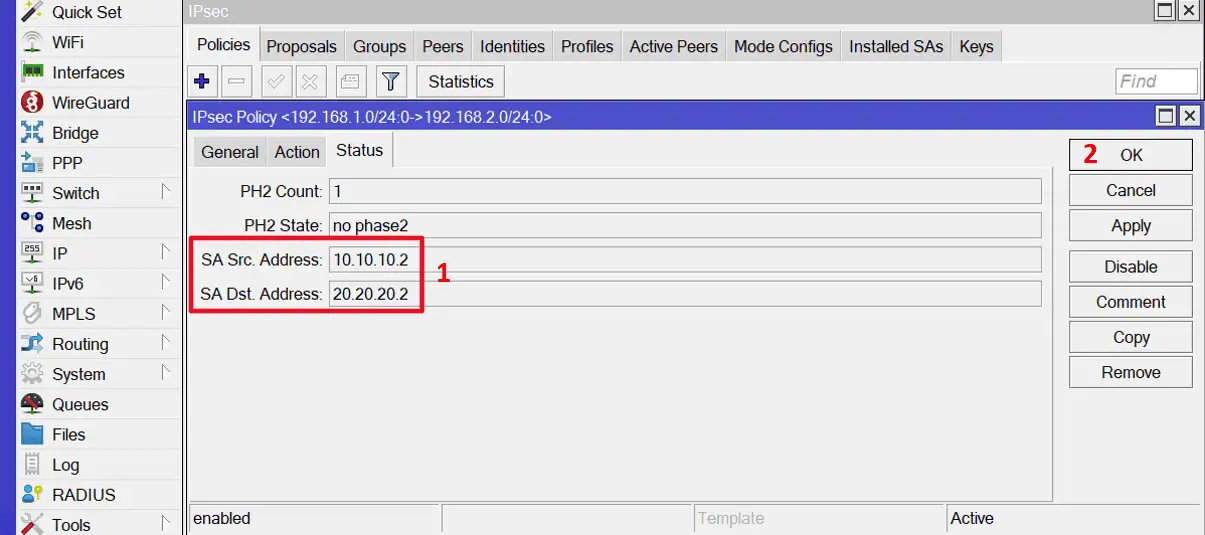This screenshot has height=535, width=1205.
Task: Switch to Active Peers tab
Action: click(x=674, y=46)
